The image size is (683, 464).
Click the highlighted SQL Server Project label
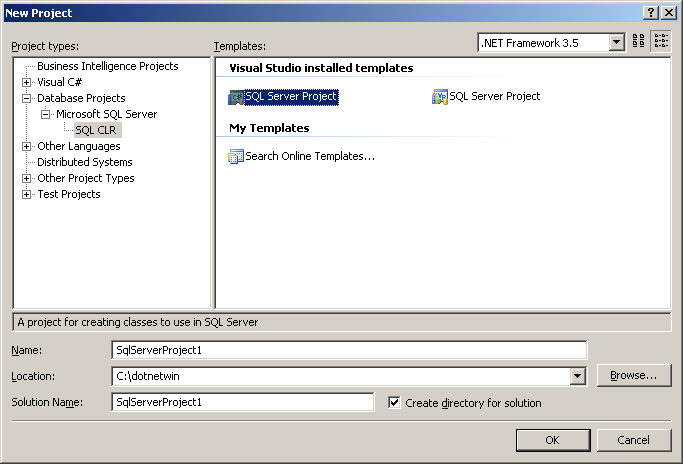tap(291, 96)
